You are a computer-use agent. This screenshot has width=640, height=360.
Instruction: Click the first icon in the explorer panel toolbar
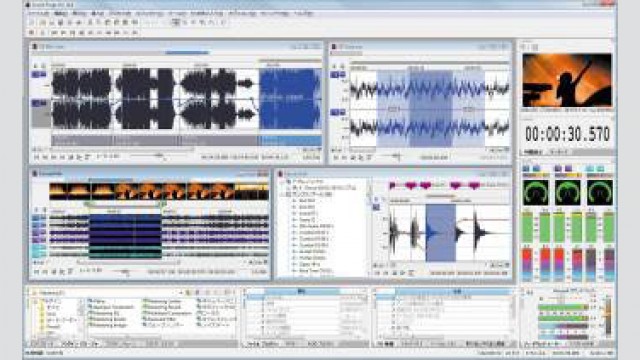[189, 293]
